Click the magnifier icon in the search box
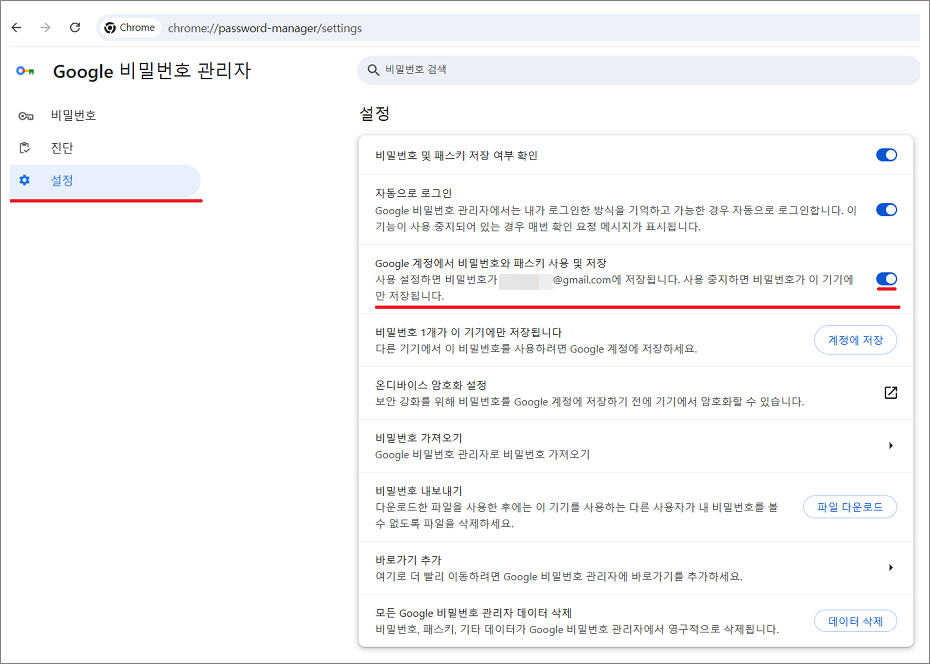 373,70
